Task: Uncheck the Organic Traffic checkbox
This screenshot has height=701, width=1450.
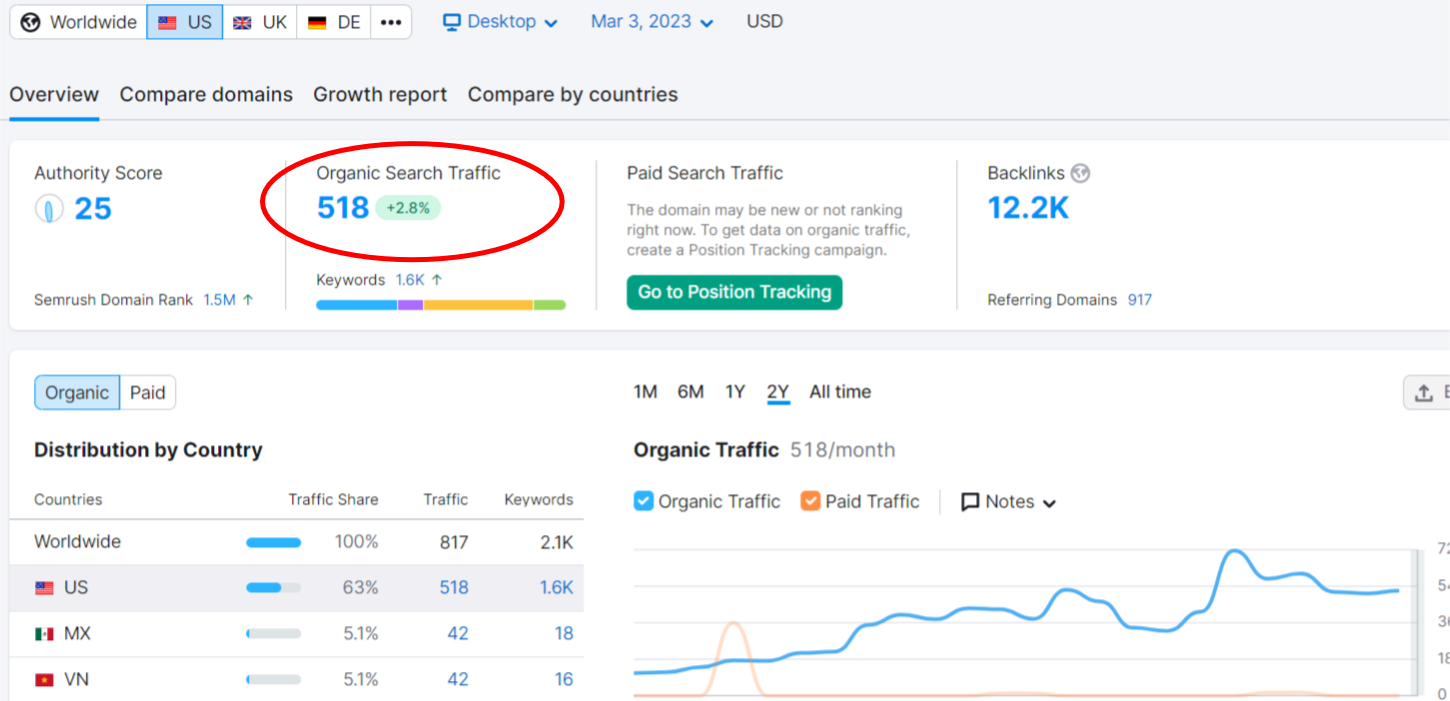Action: point(644,501)
